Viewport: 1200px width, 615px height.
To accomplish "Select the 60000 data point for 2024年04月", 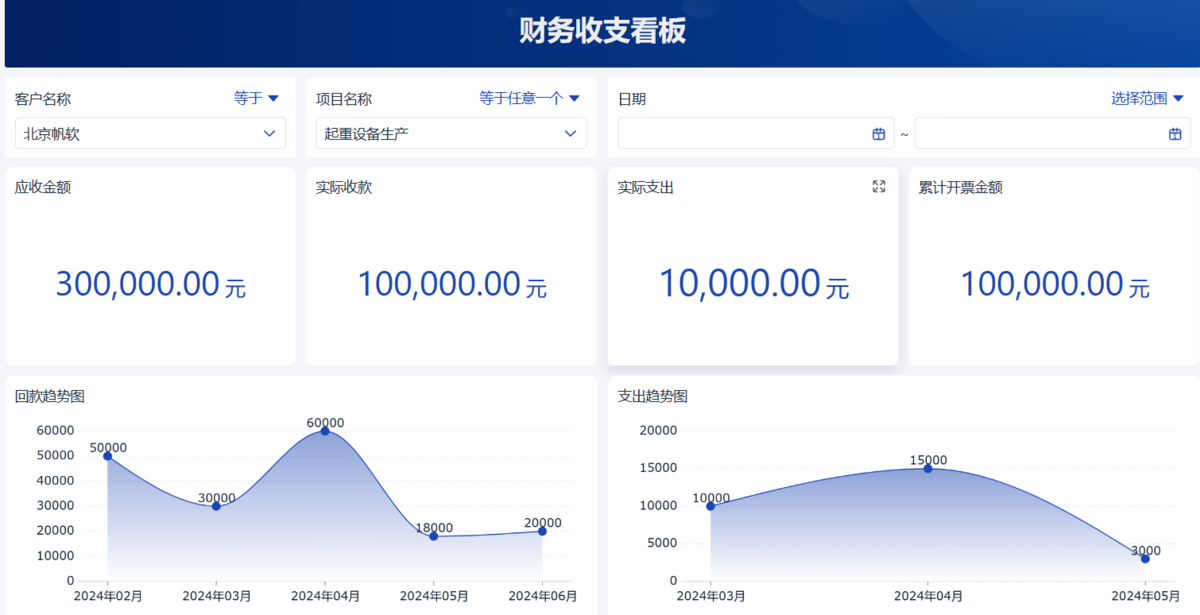I will [x=325, y=430].
